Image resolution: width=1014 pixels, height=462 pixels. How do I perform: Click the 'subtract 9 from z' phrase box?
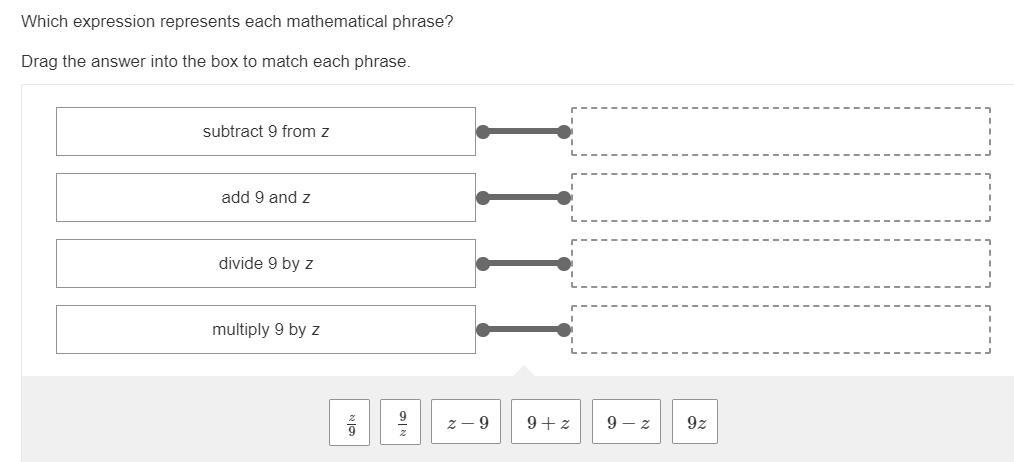pos(265,132)
